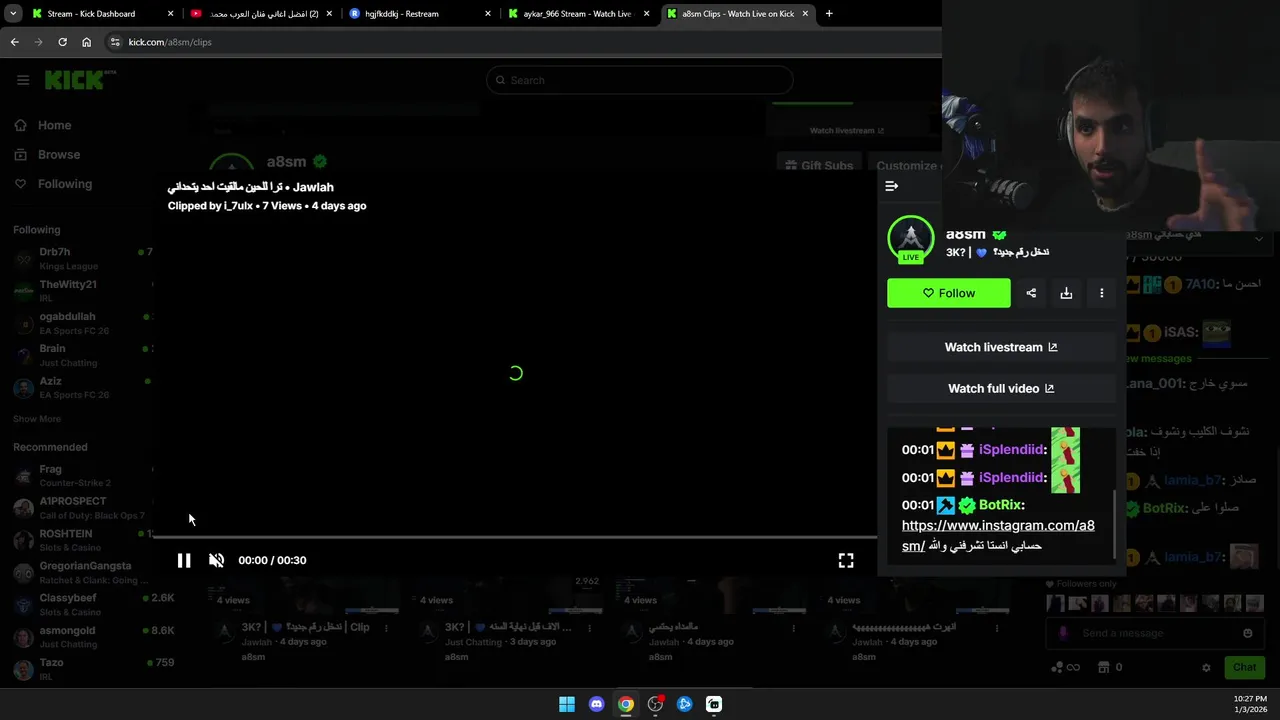1280x720 pixels.
Task: Expand Show More followed channels
Action: [37, 419]
